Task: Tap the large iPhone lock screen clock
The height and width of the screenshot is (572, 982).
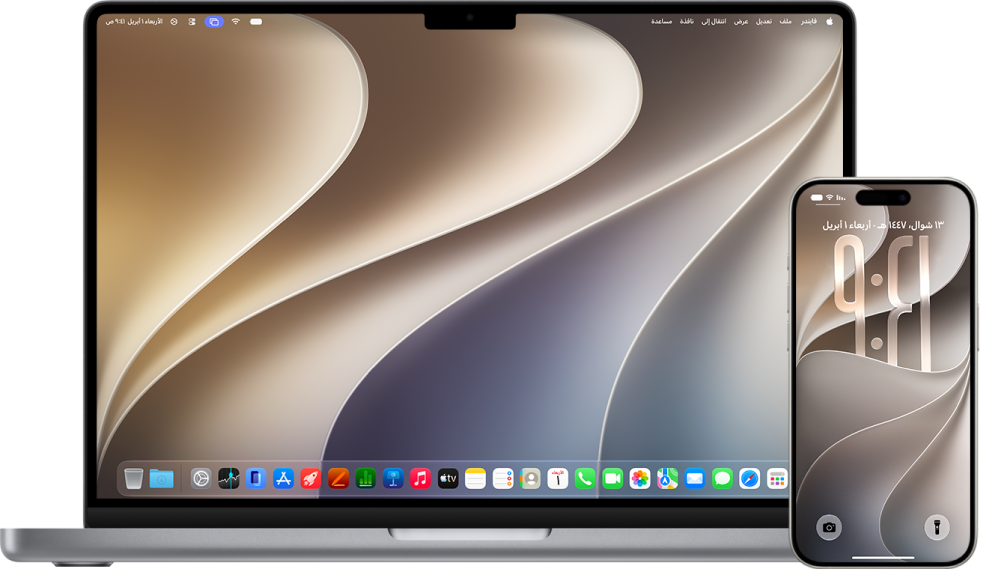Action: (x=884, y=303)
